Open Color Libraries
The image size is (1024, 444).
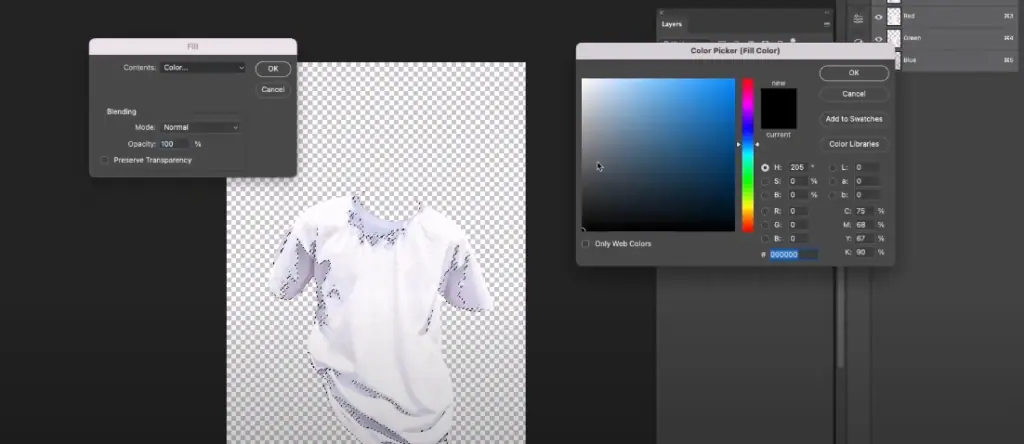[x=853, y=144]
